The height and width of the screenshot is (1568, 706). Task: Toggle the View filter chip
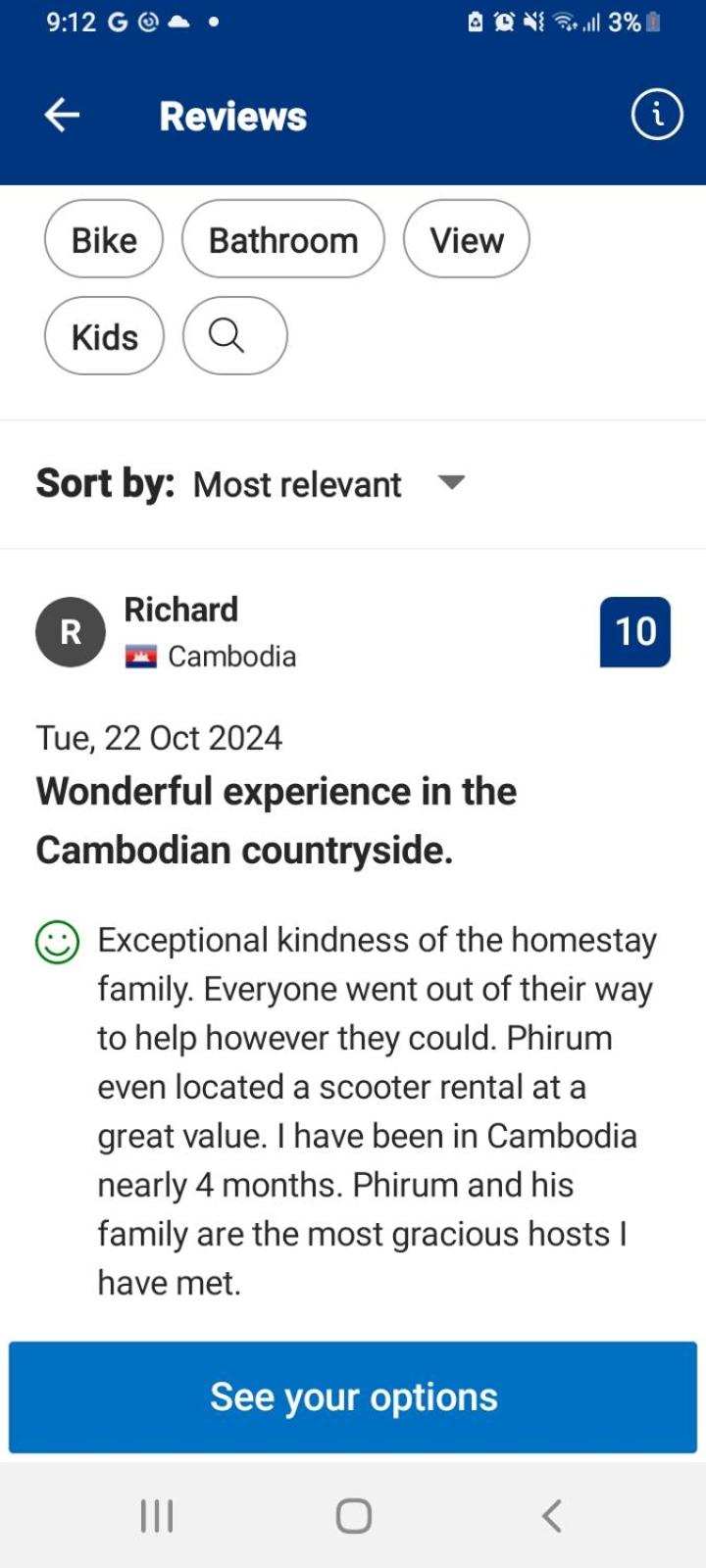(467, 240)
